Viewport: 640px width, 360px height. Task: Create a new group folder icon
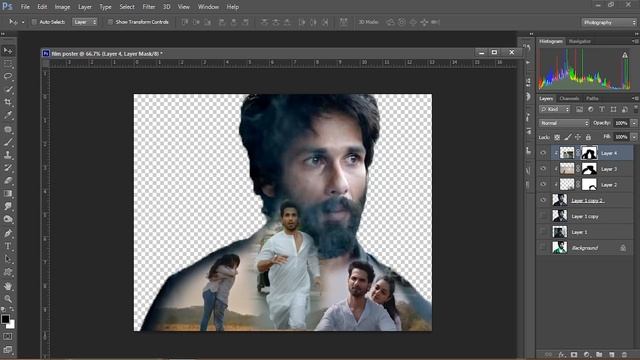[599, 355]
